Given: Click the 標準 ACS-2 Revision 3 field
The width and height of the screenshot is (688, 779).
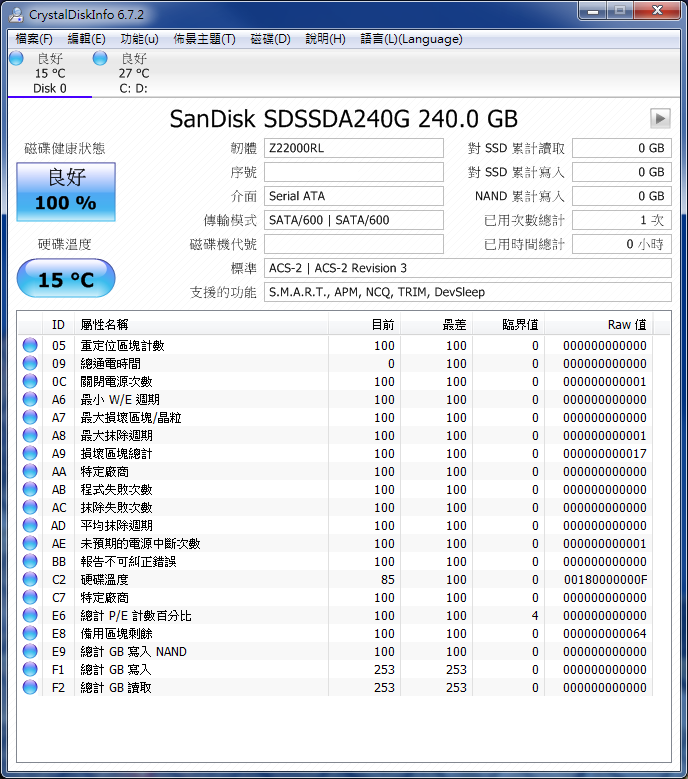Looking at the screenshot, I should click(467, 268).
